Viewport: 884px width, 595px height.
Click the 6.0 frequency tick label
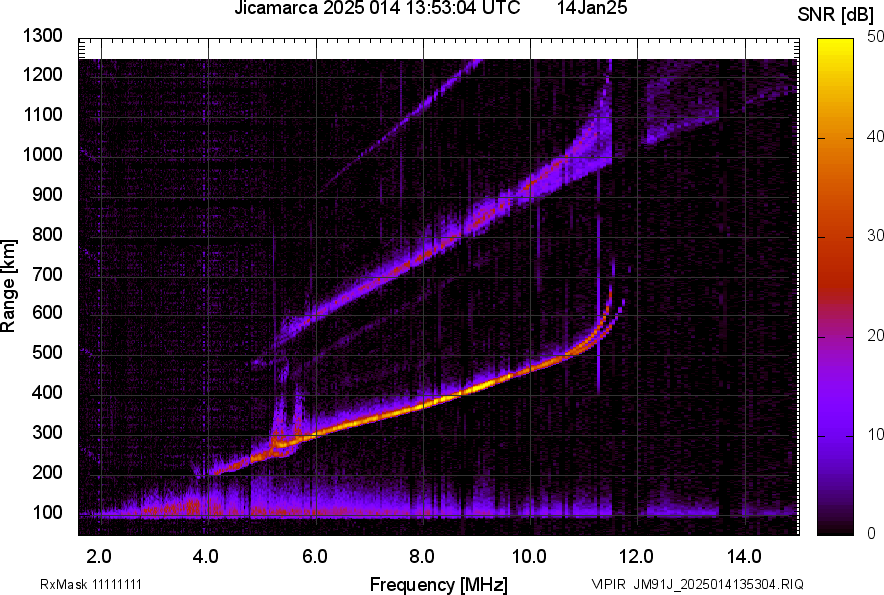pos(315,557)
